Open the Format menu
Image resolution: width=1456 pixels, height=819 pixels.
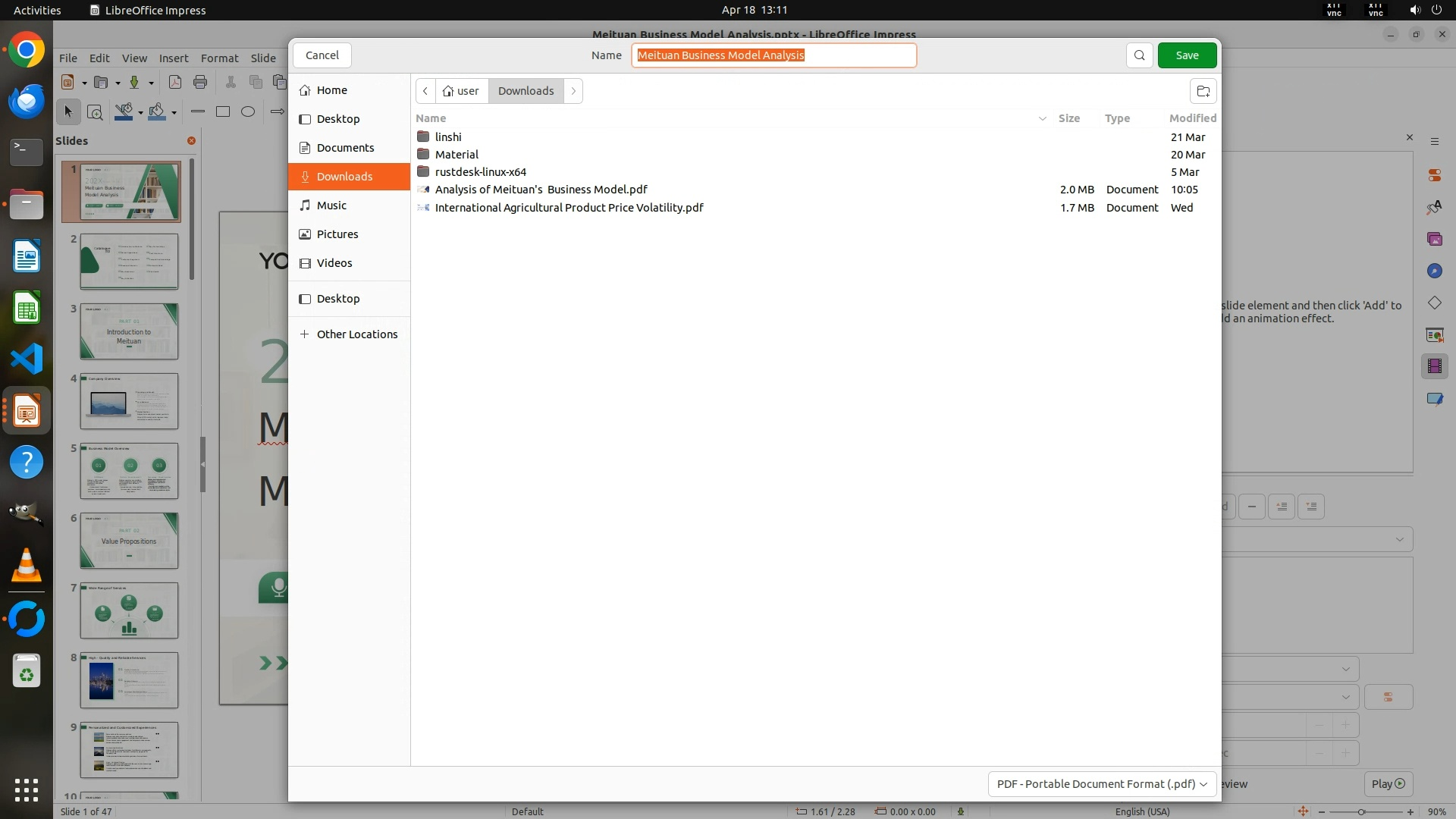click(219, 58)
